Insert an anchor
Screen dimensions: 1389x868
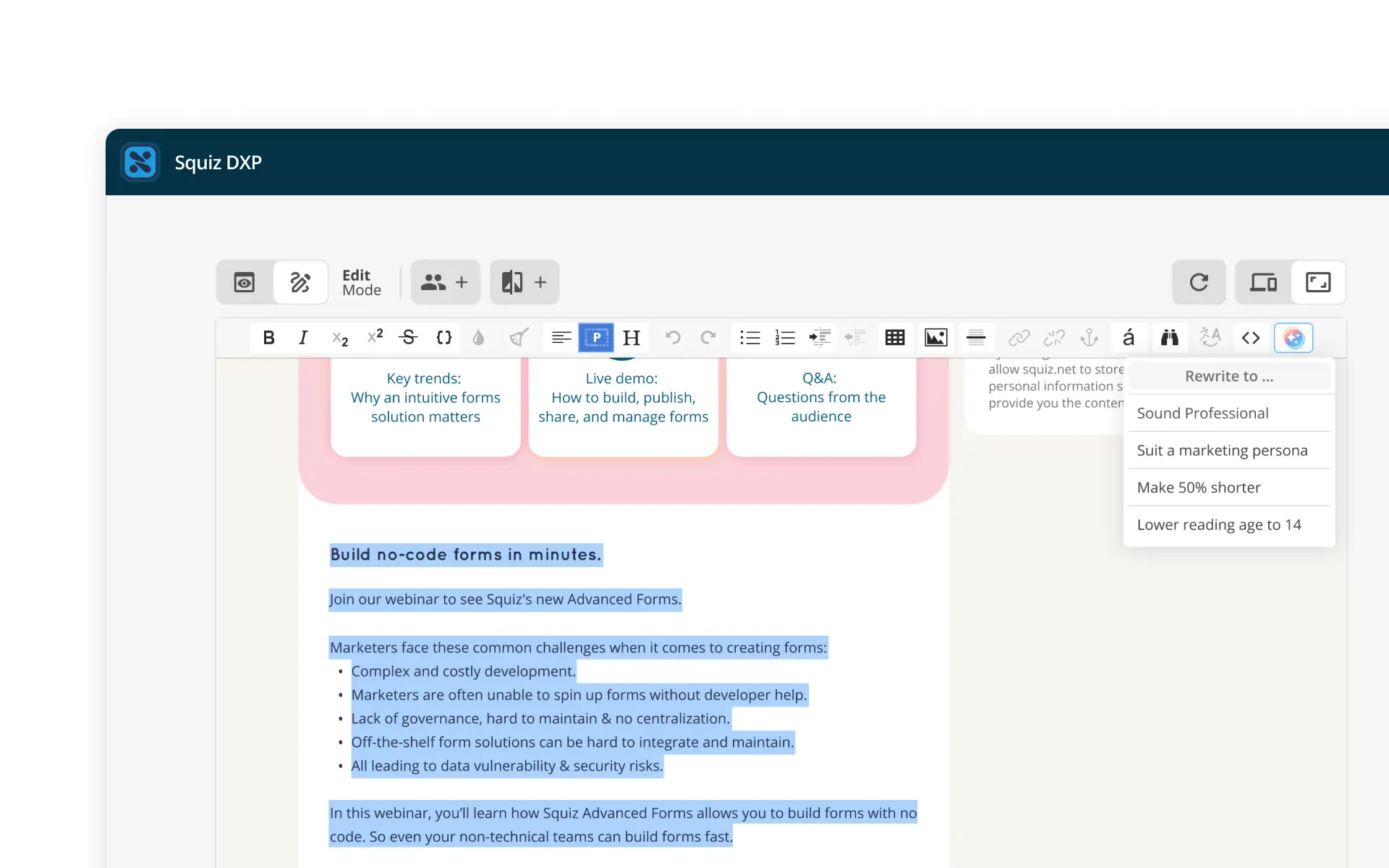pos(1089,338)
